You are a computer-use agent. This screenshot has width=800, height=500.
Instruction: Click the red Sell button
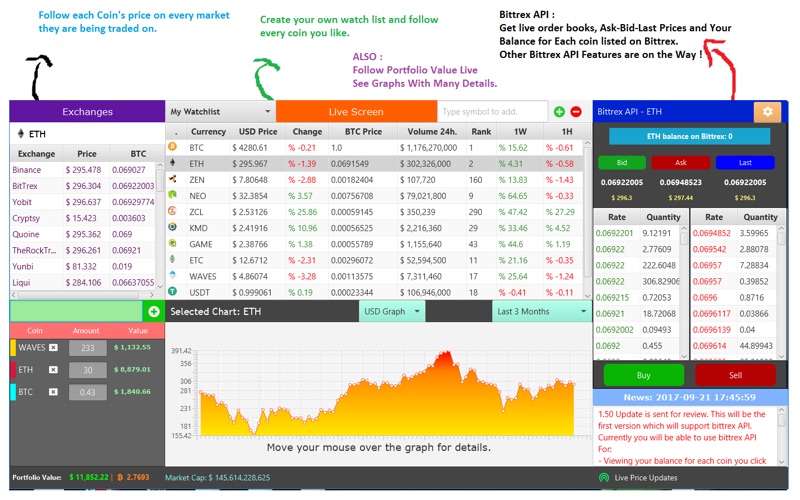tap(735, 375)
